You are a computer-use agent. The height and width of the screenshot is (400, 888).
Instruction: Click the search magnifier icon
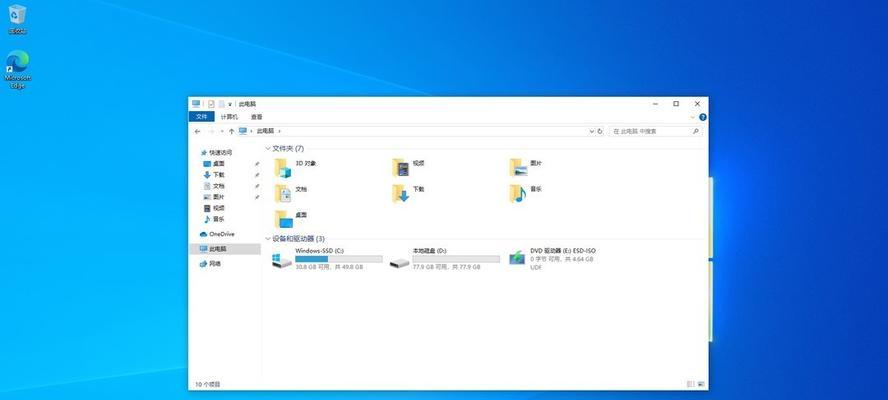[x=696, y=131]
